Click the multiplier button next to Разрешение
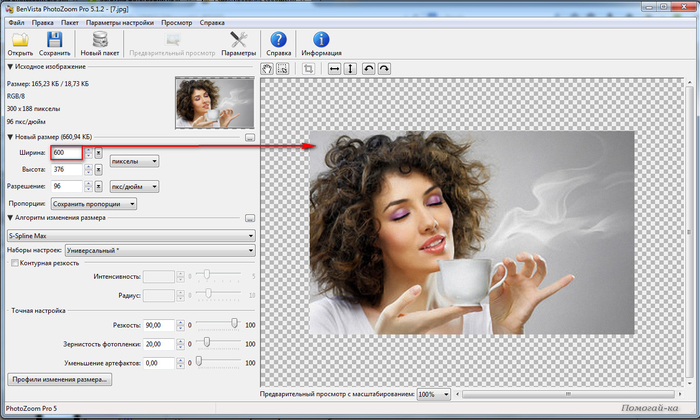 99,187
